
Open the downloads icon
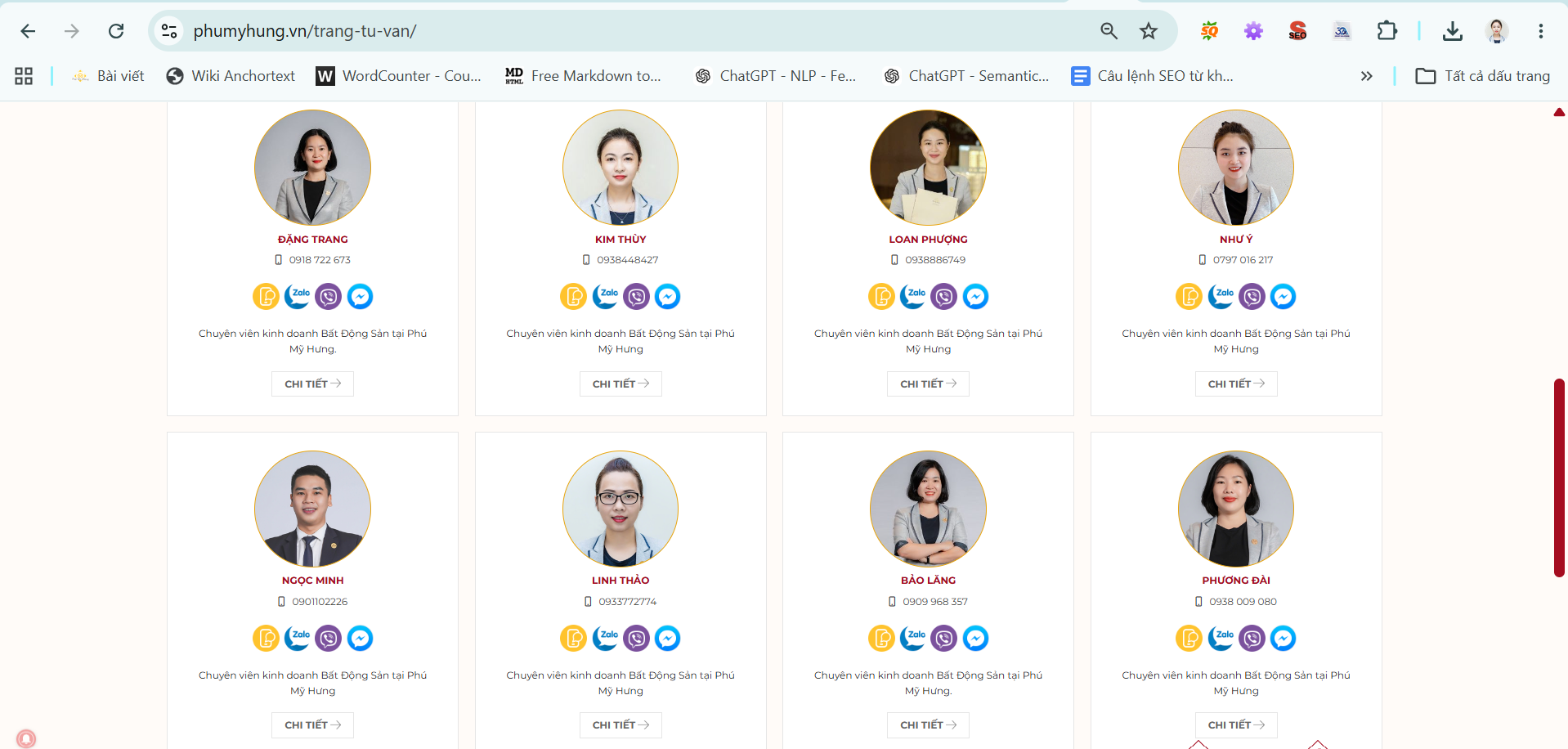tap(1453, 31)
